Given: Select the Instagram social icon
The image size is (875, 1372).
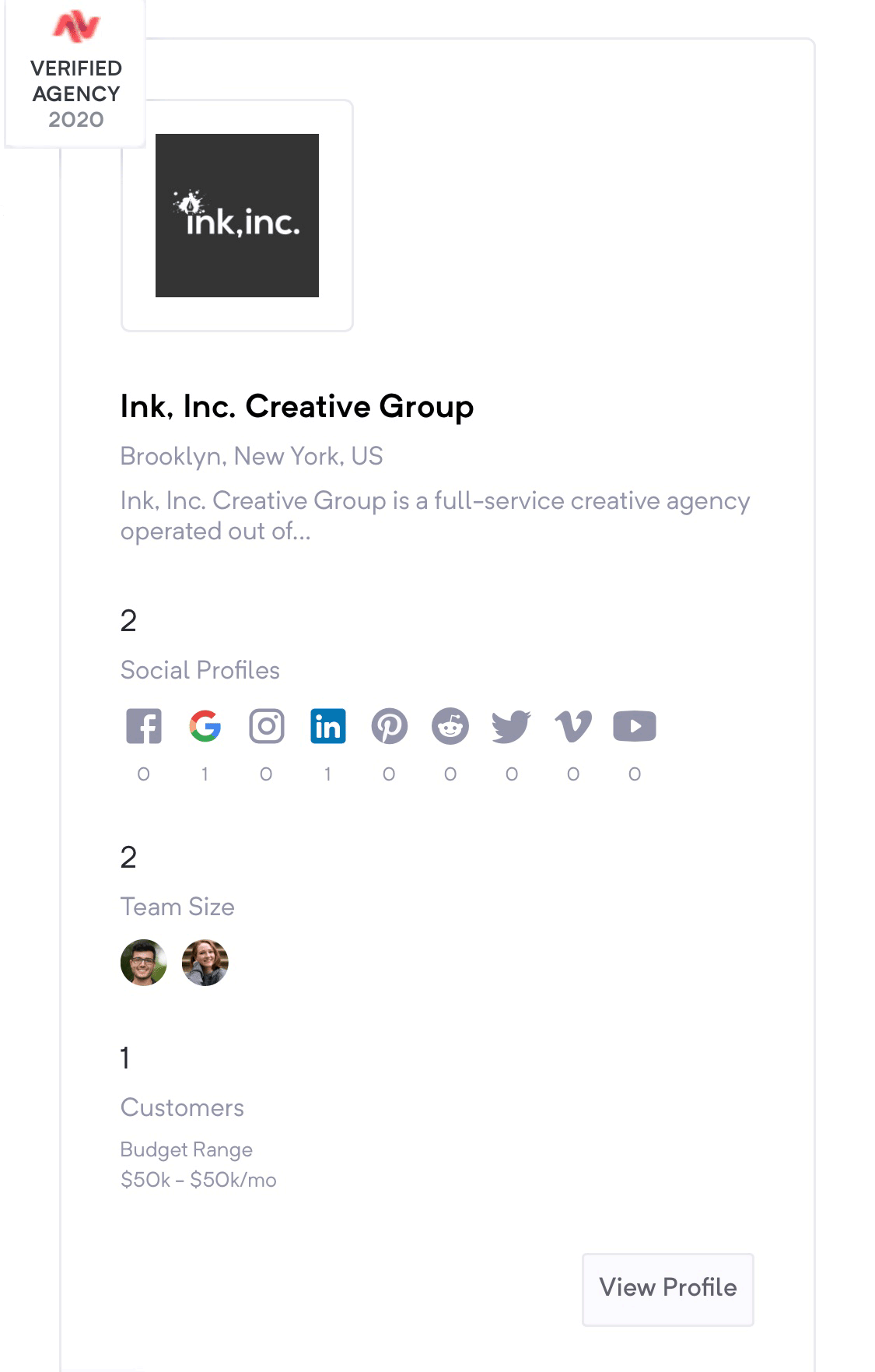Looking at the screenshot, I should [267, 727].
